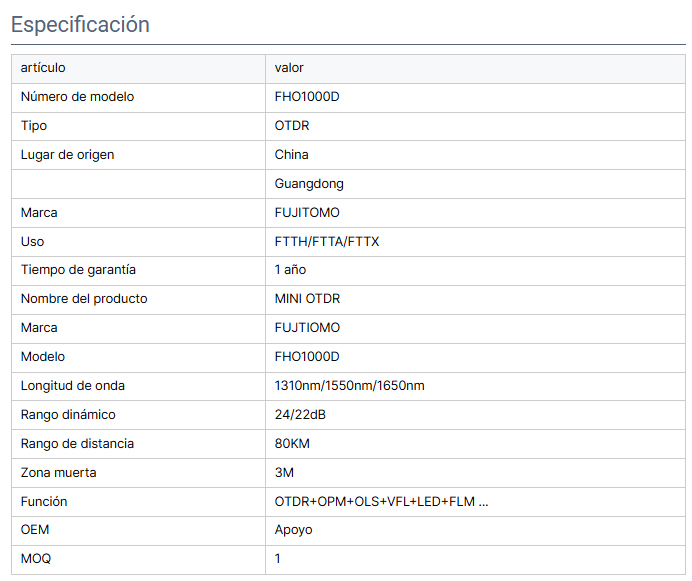Click the artículo column header

pos(43,68)
